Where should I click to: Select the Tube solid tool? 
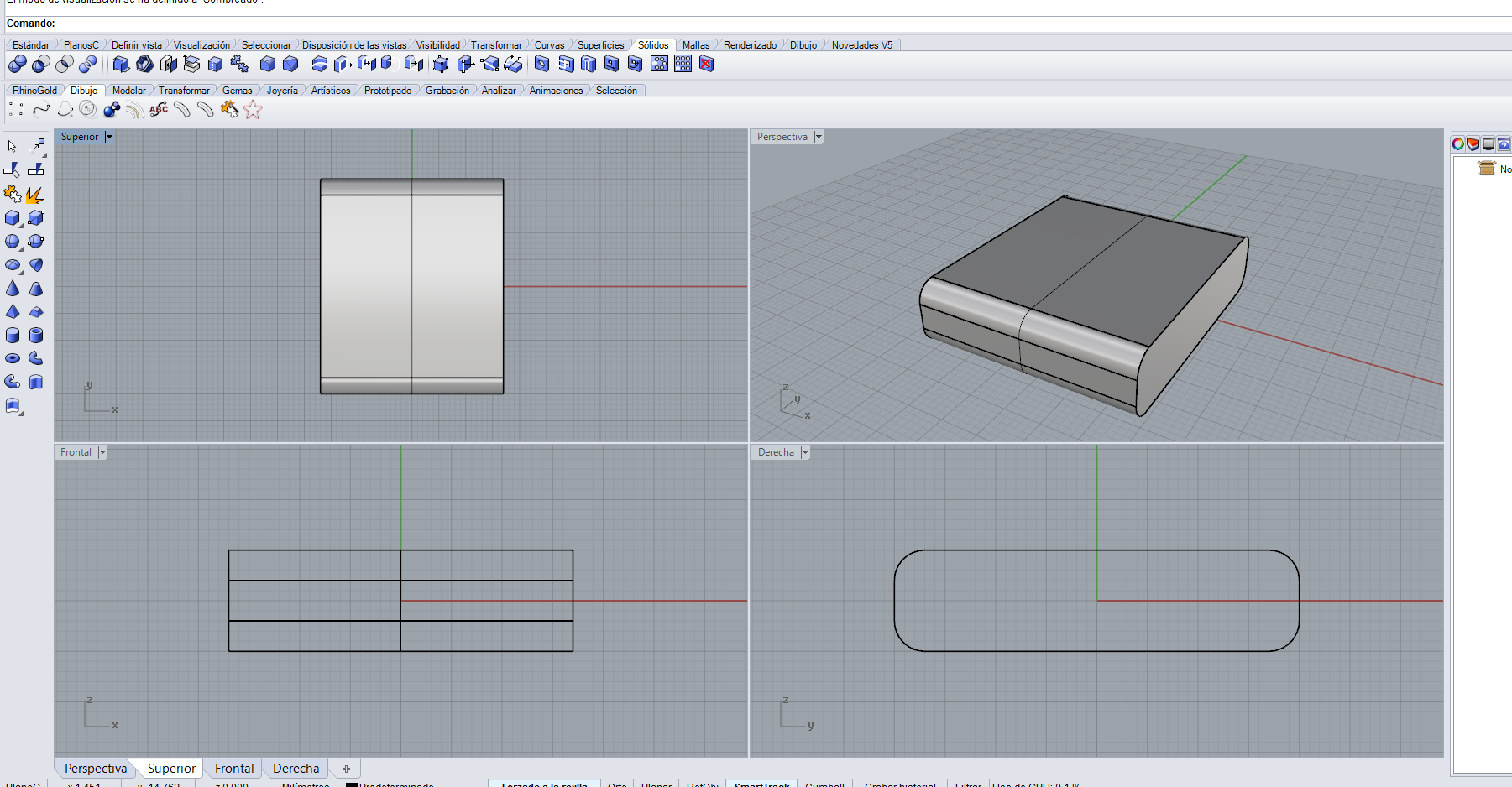[36, 336]
